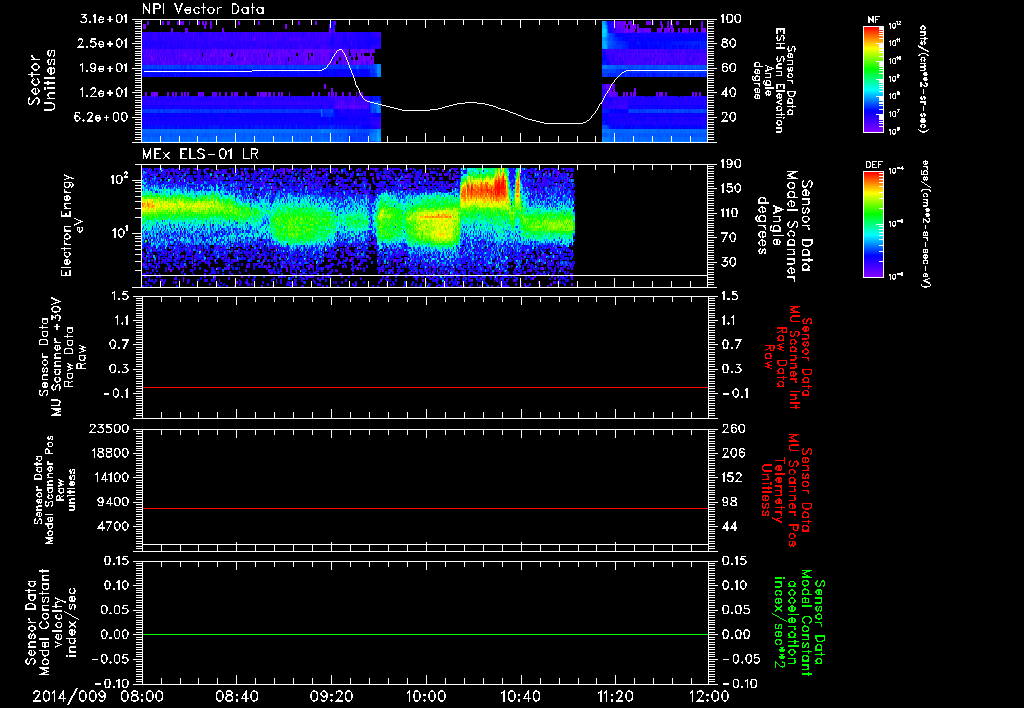This screenshot has width=1024, height=708.
Task: Click the green line in velocity panel
Action: 425,634
